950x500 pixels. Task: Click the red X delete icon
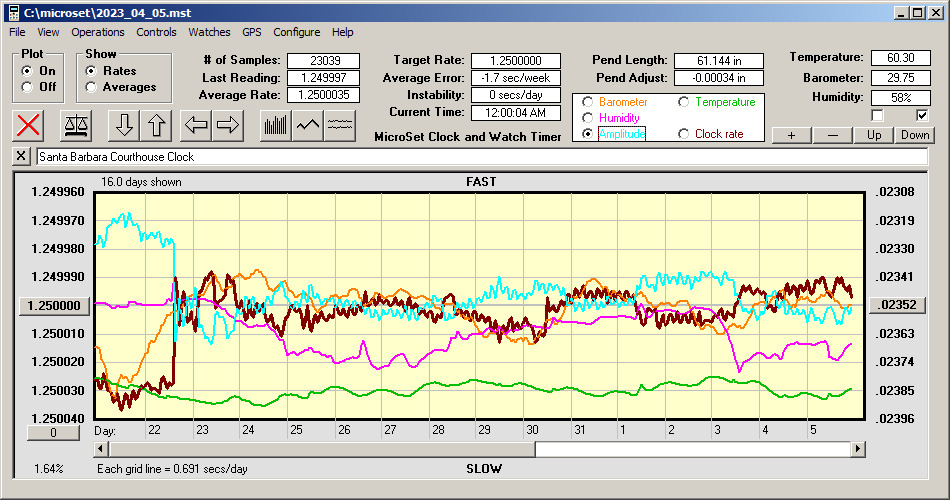point(28,125)
